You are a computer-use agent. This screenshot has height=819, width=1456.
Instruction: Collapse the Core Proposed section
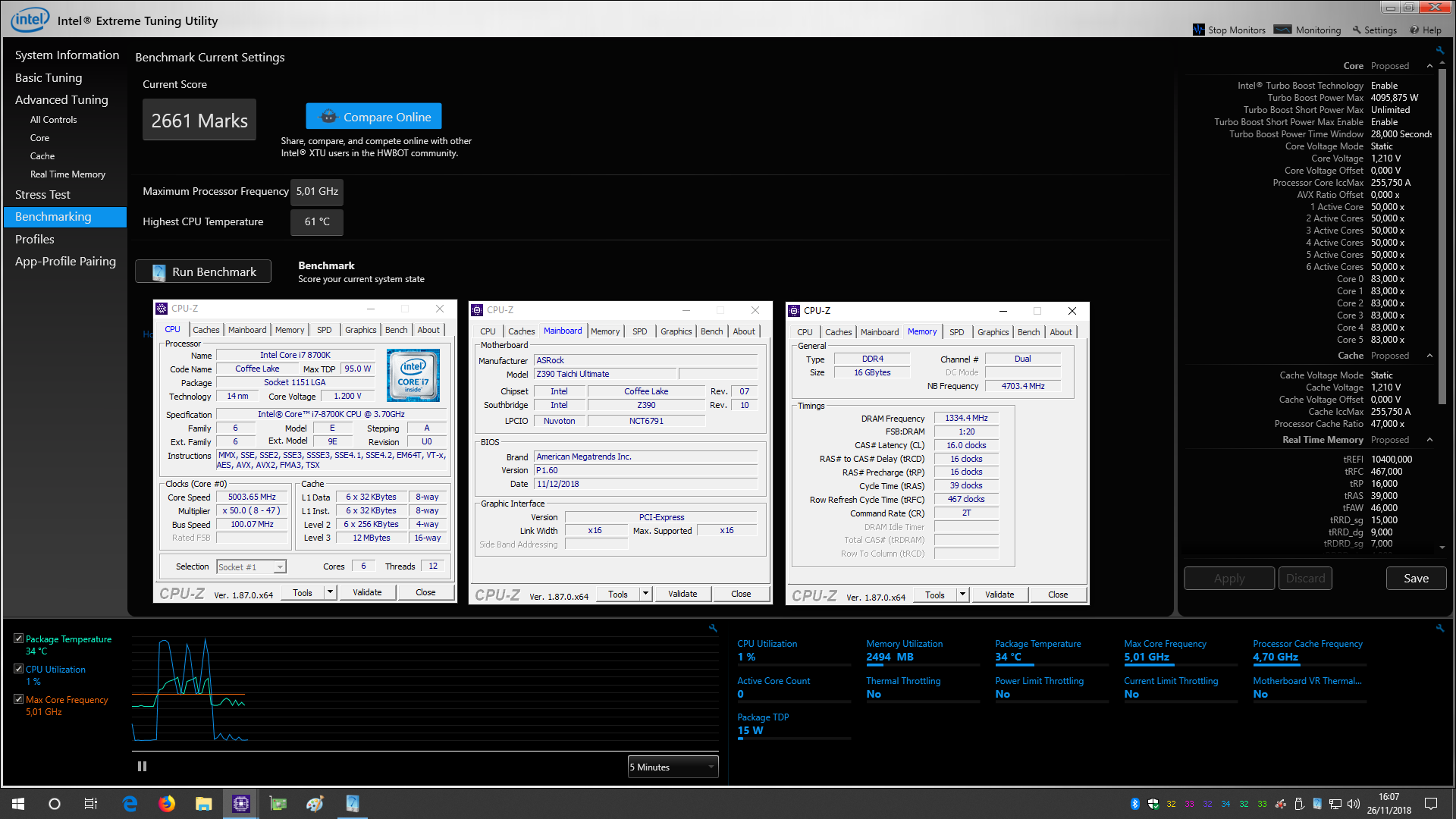[1430, 66]
